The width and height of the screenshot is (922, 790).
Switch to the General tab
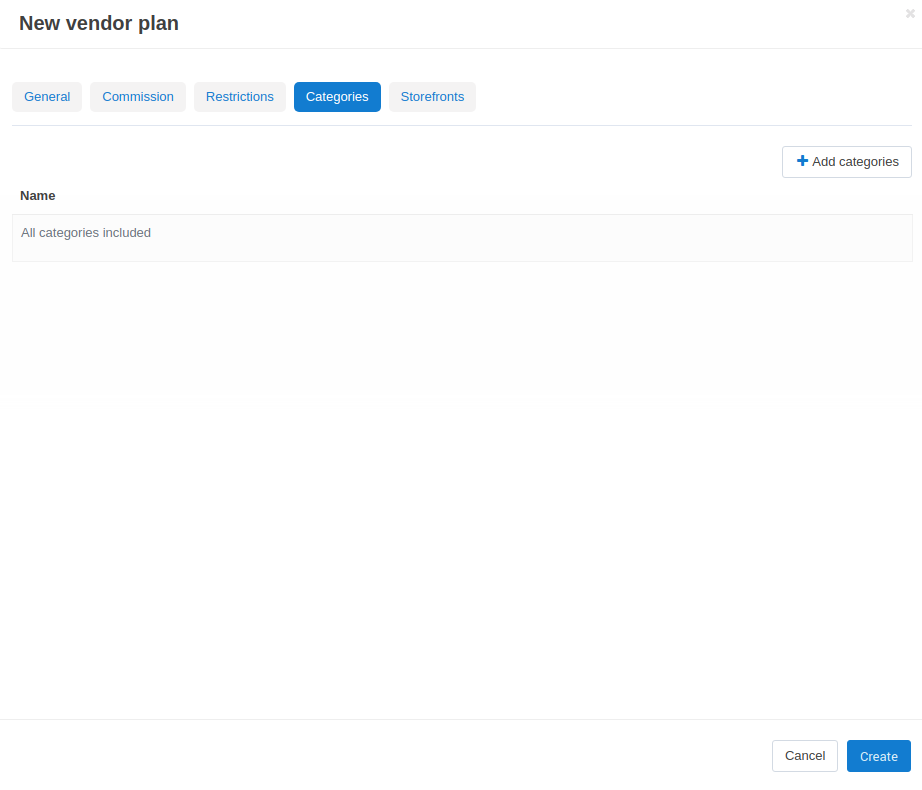47,97
